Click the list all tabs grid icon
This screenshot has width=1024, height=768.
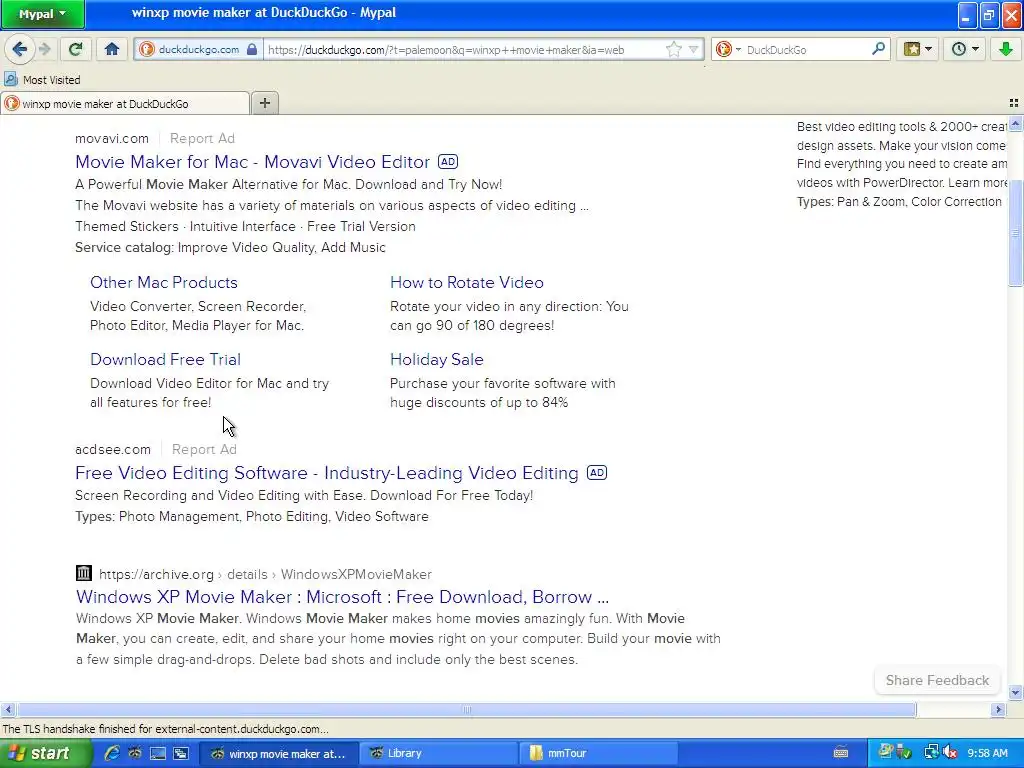click(x=1014, y=103)
